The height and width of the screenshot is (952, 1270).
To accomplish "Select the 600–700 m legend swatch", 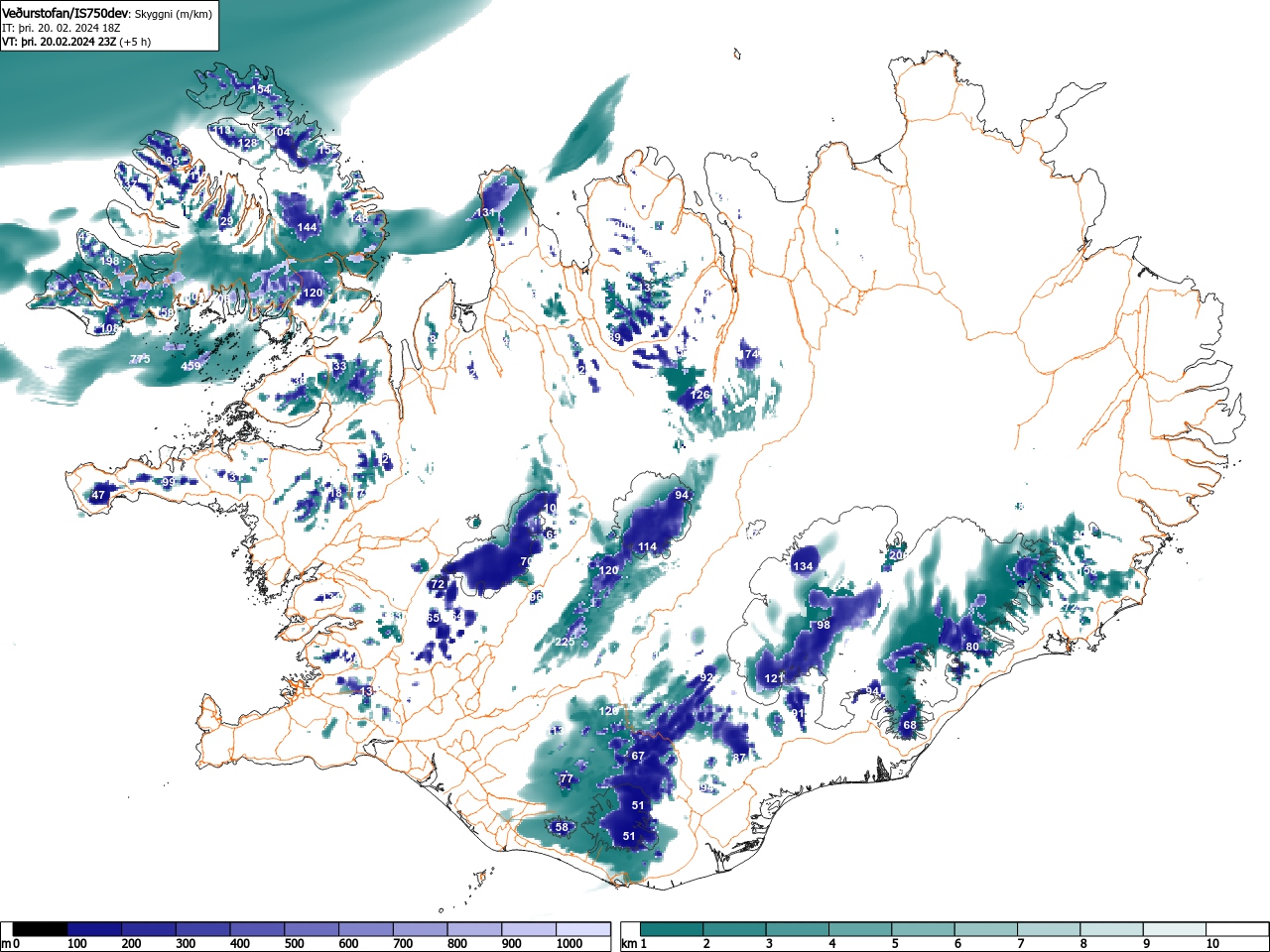I will [x=366, y=929].
